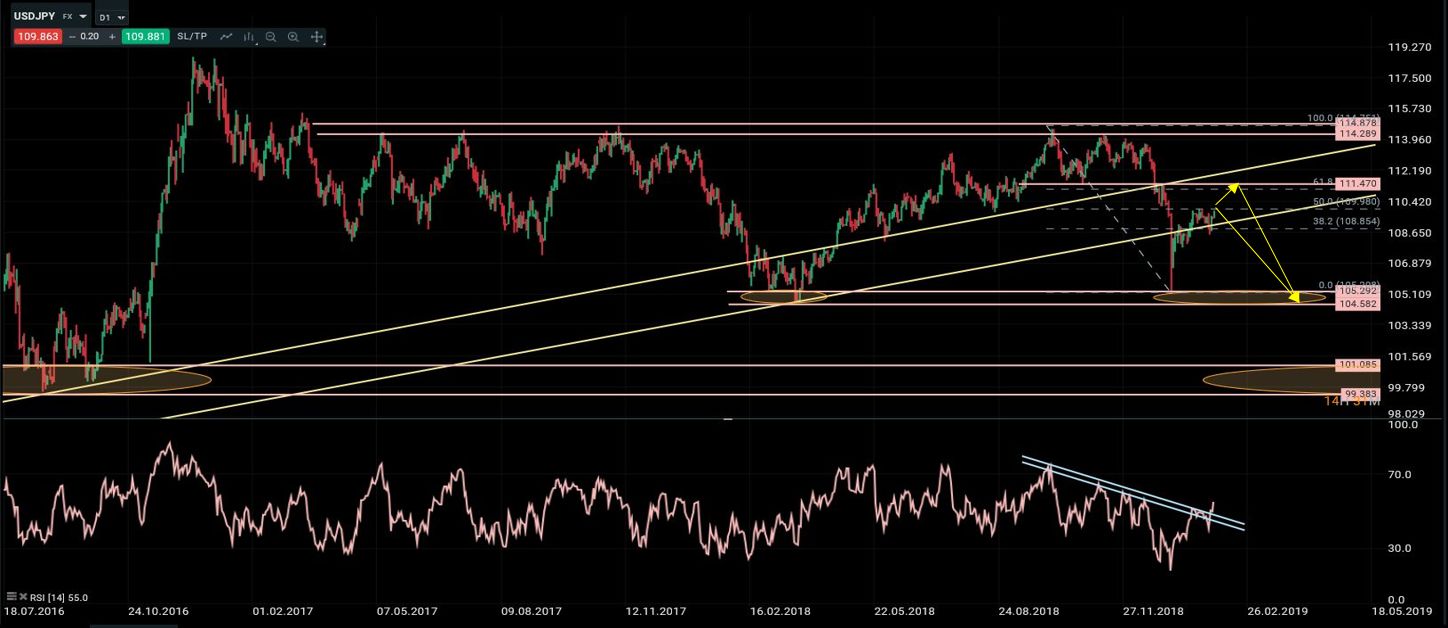Select the crosshair move tool icon

click(317, 37)
